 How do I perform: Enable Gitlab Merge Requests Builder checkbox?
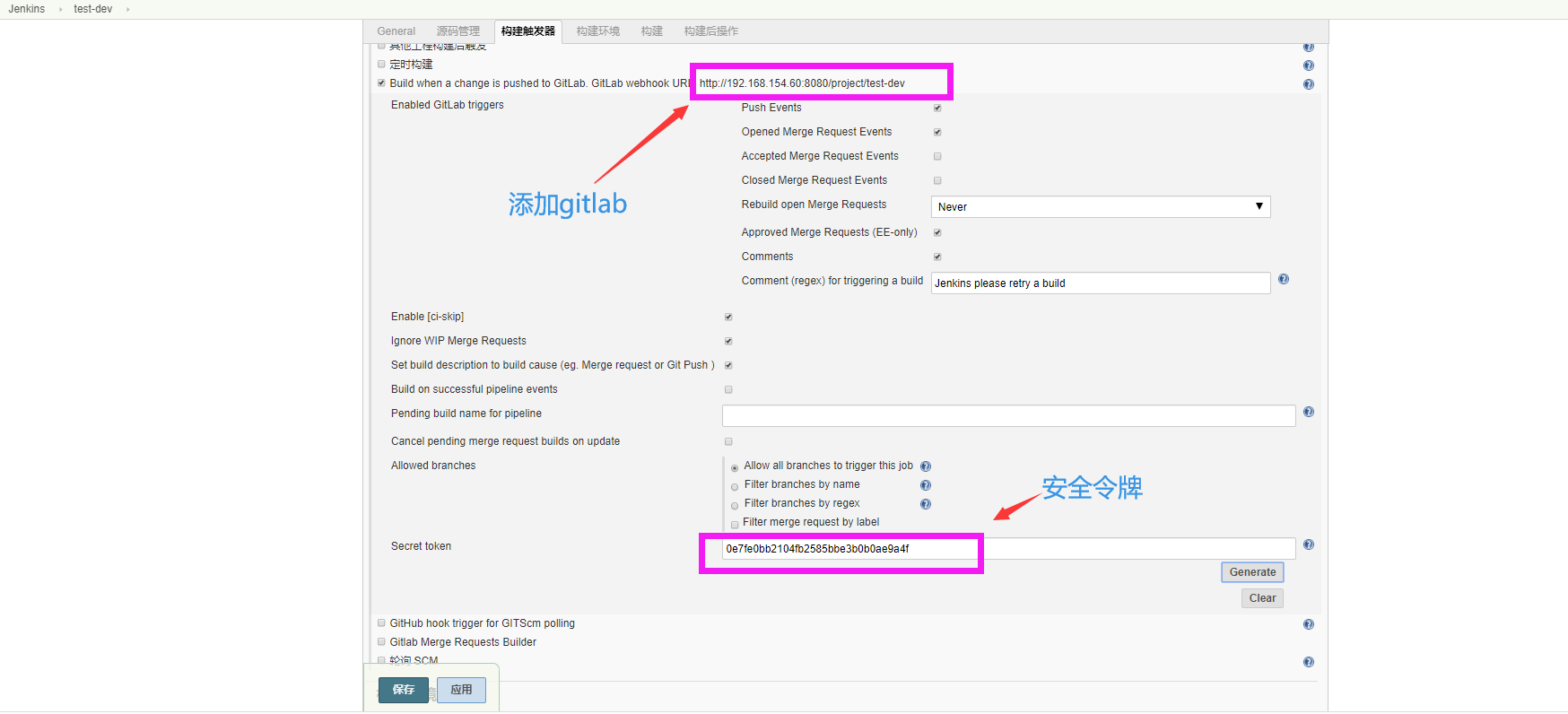click(381, 641)
